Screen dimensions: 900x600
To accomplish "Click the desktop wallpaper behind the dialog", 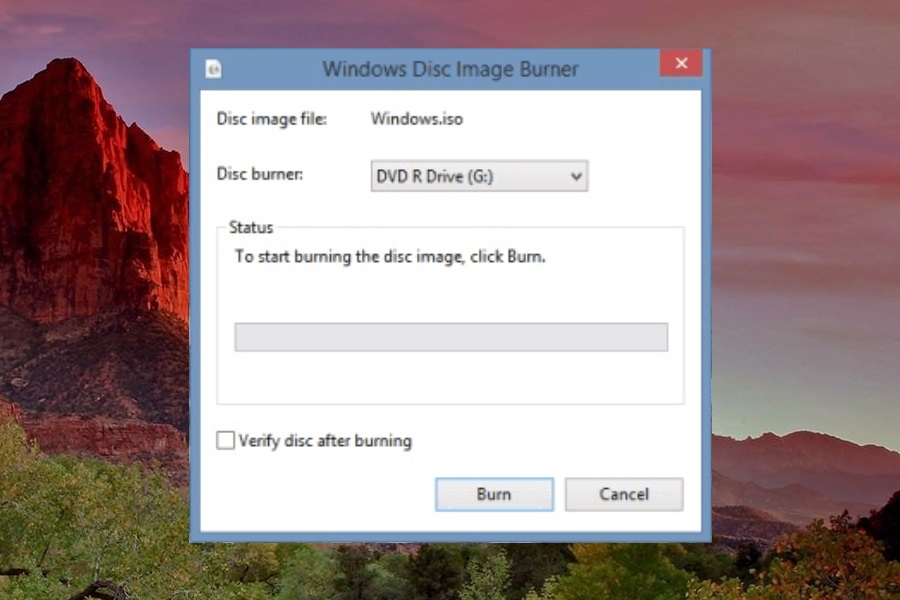I will pos(90,300).
